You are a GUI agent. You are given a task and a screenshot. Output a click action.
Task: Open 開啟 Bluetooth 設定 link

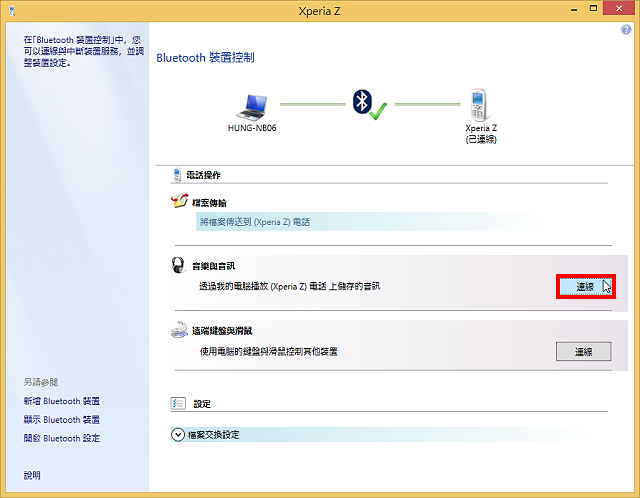coord(62,438)
